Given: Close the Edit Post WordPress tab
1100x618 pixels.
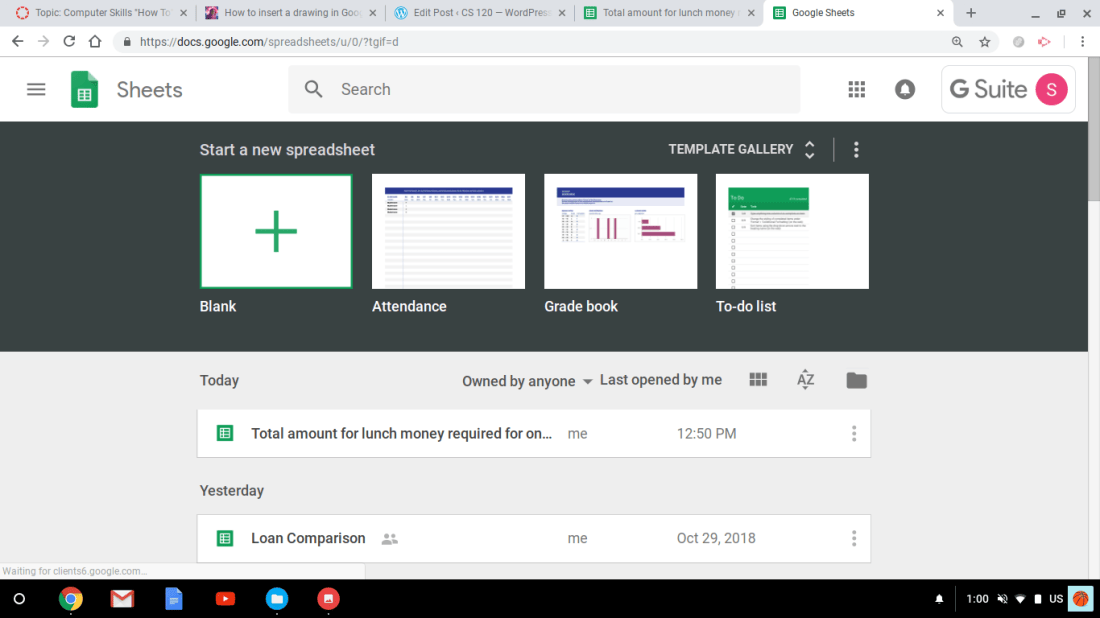Looking at the screenshot, I should coord(562,13).
